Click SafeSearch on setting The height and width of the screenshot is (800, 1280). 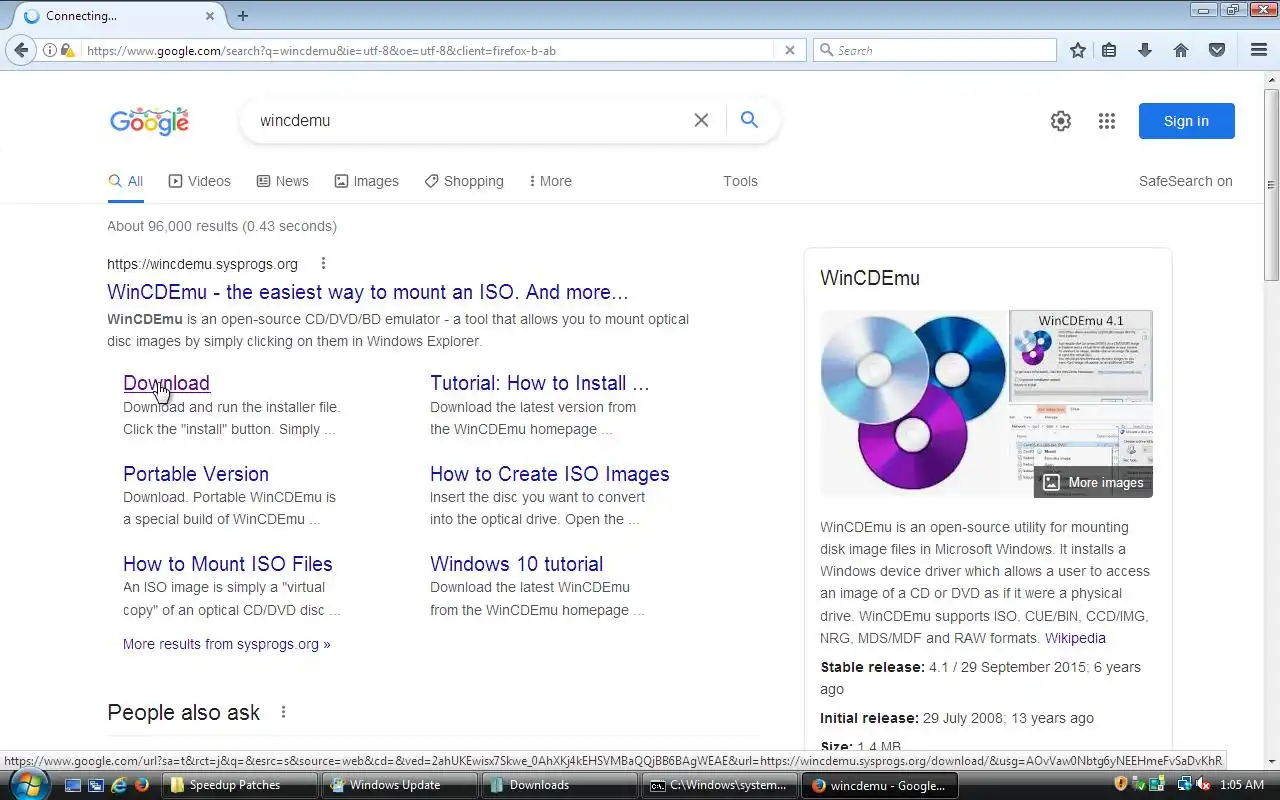tap(1185, 181)
